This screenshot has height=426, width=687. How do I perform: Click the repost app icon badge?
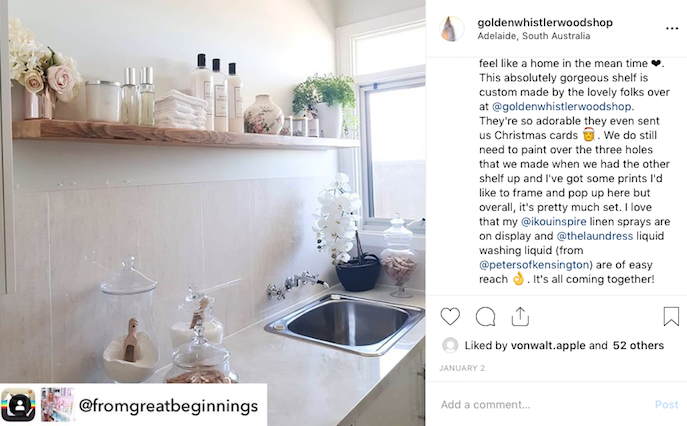pos(18,405)
